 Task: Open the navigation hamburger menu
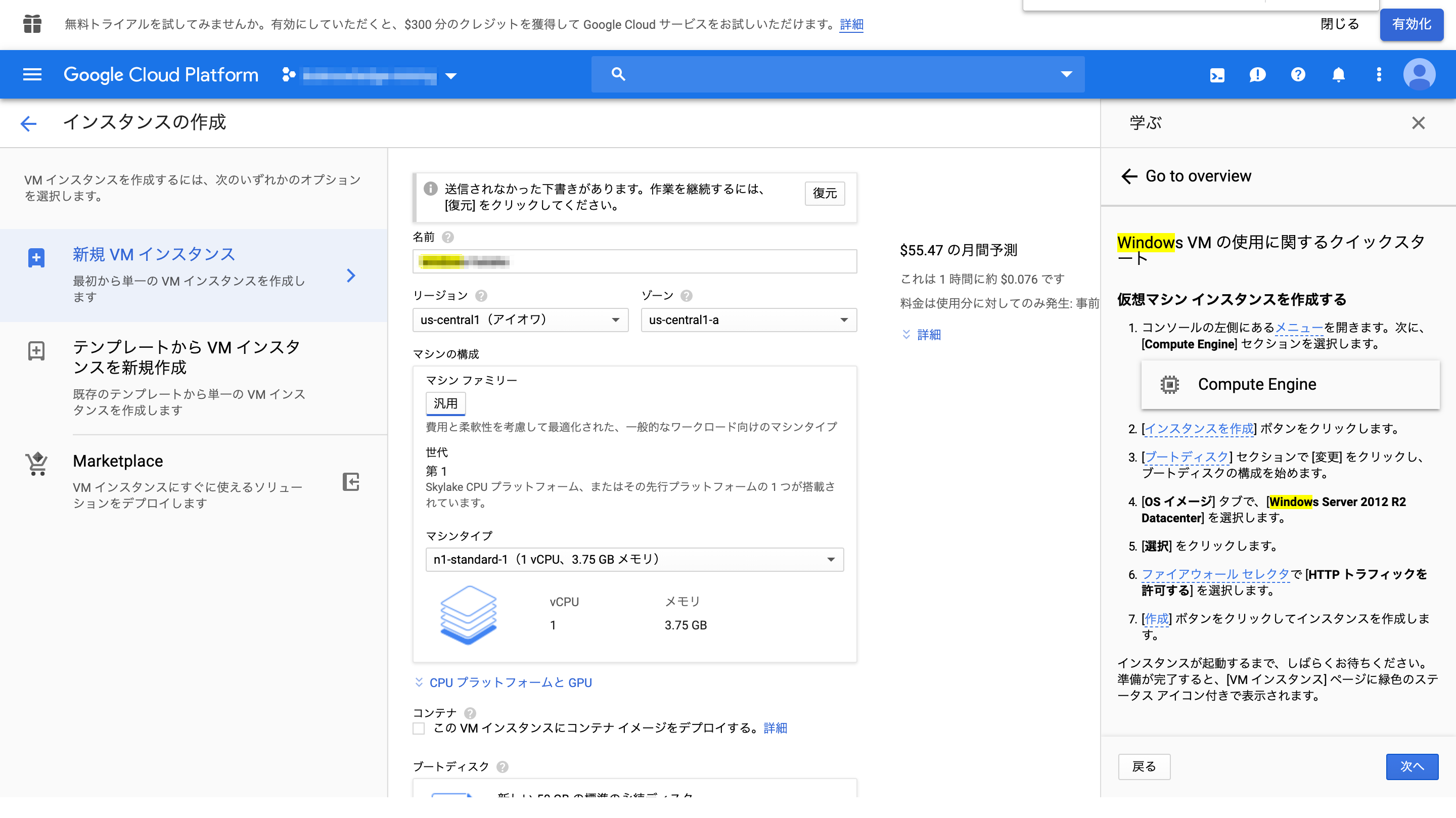tap(32, 74)
